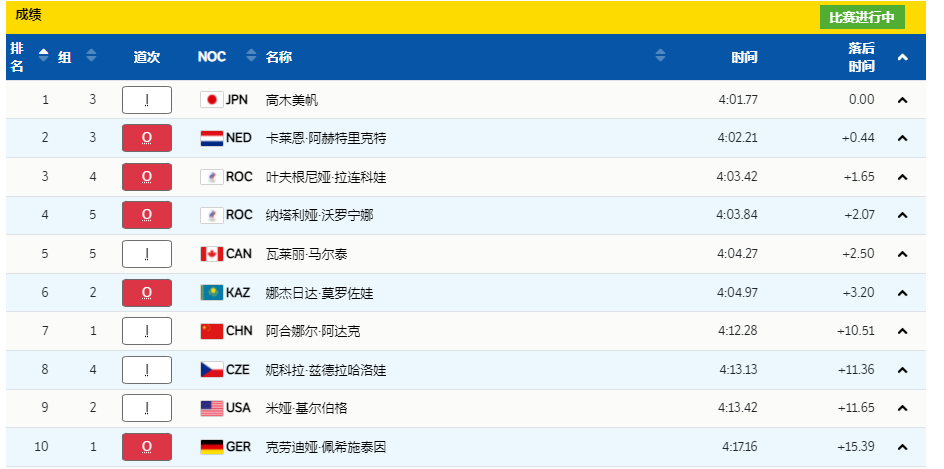Sort by 名称 column header arrows
Screen dimensions: 944x469
(x=660, y=56)
